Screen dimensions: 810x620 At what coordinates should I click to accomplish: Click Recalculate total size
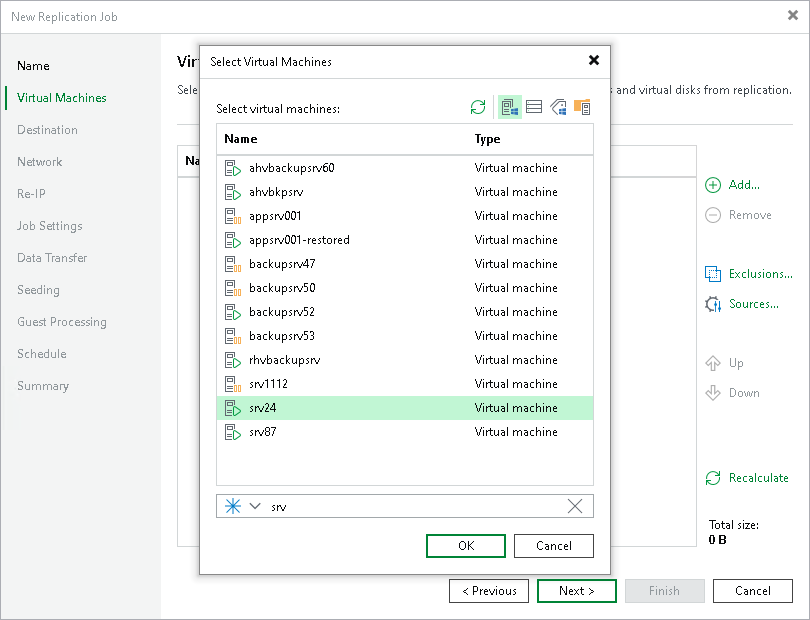click(x=747, y=478)
